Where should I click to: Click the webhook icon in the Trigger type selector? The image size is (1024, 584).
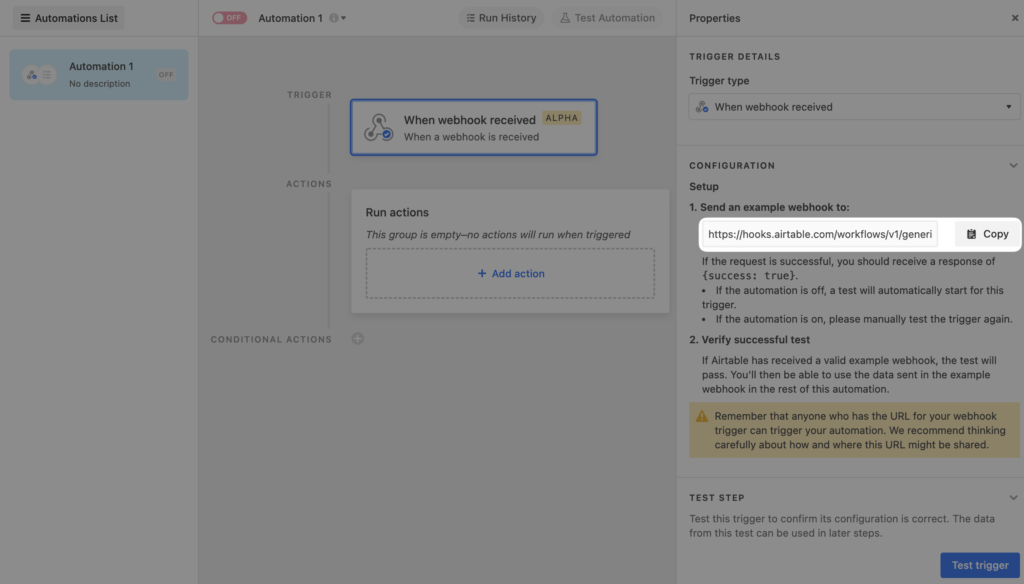703,106
